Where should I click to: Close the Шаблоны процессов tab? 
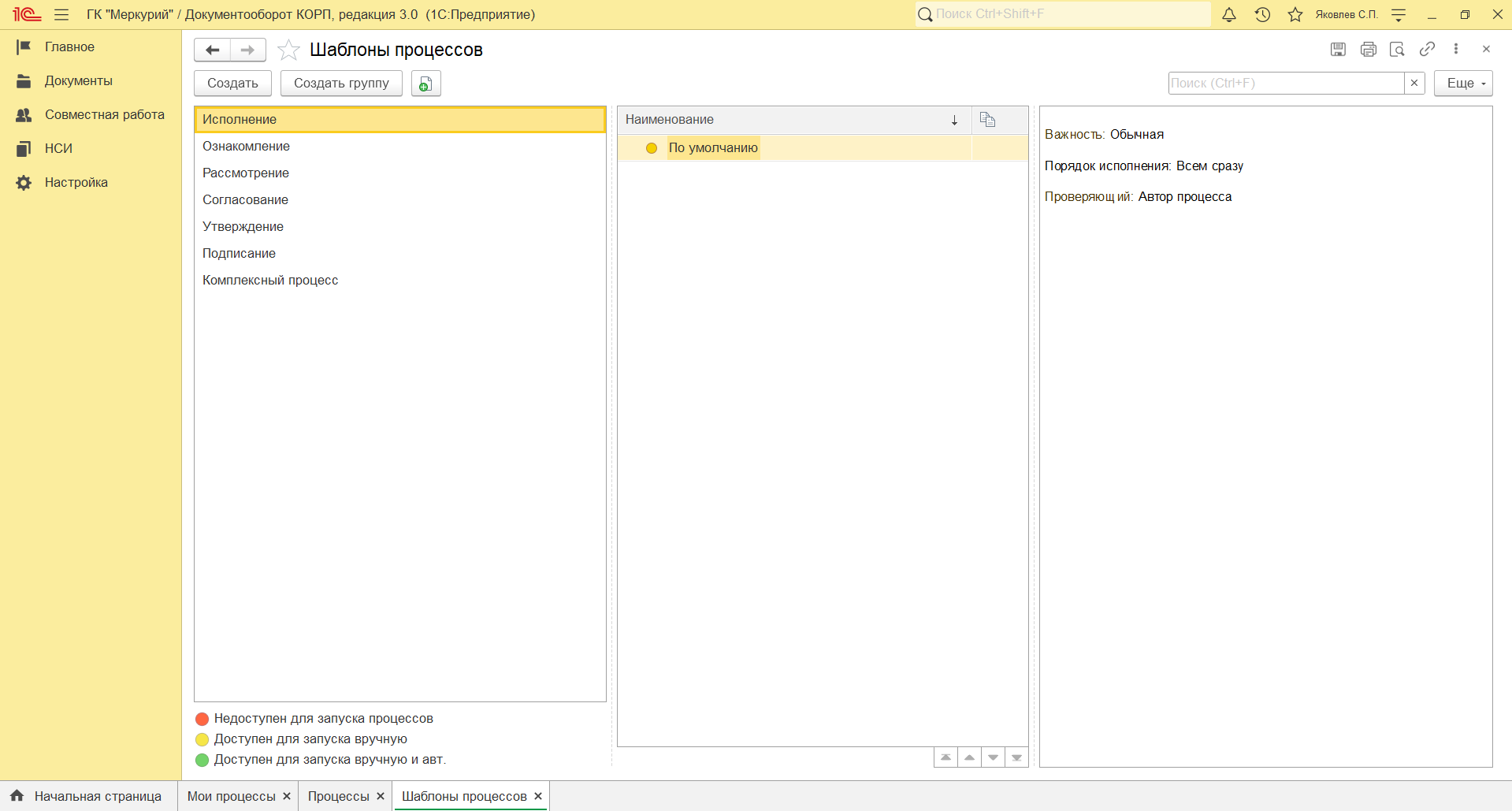538,796
